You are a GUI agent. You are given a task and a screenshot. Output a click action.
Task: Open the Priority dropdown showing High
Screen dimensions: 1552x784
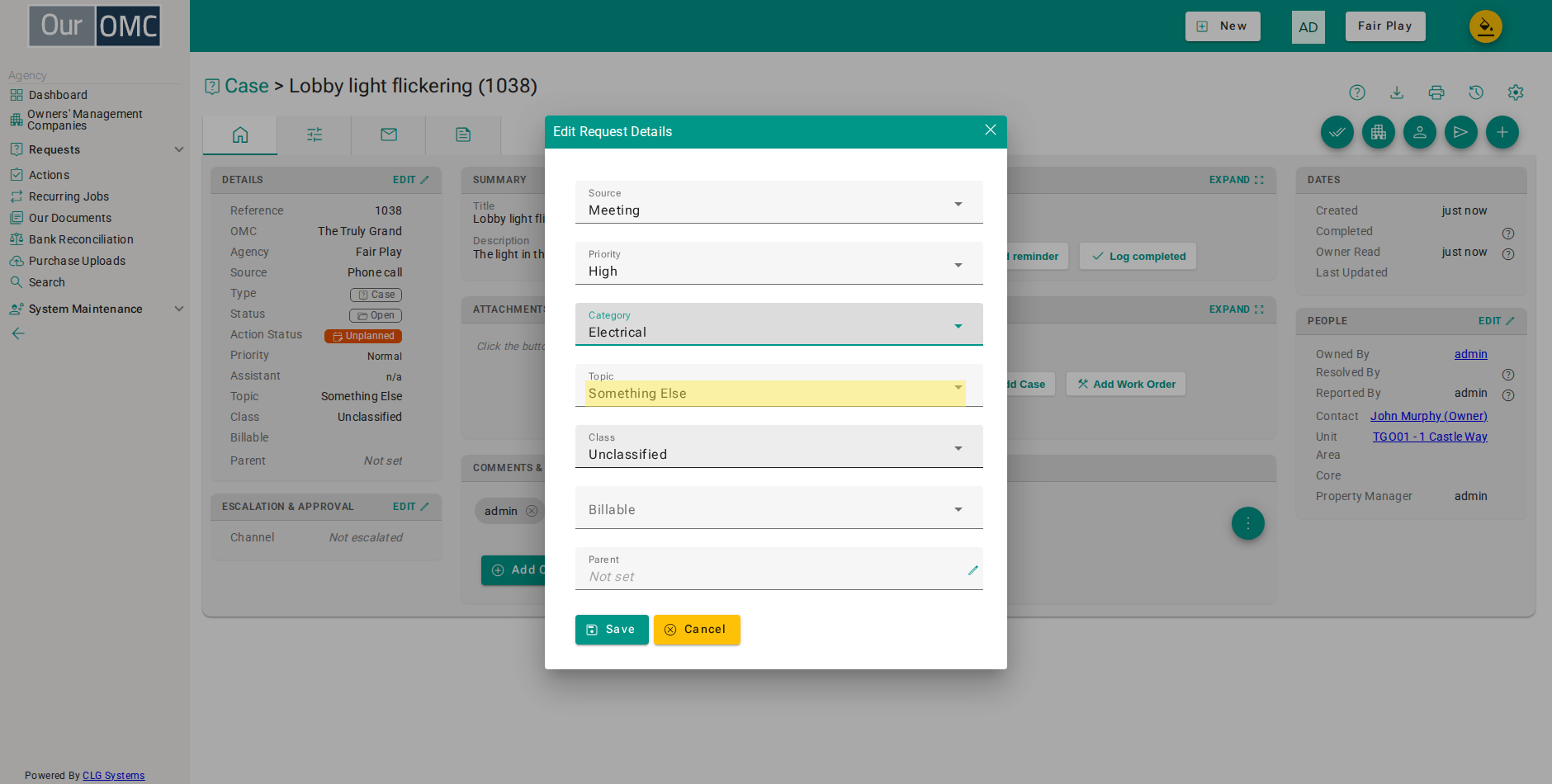(x=778, y=263)
